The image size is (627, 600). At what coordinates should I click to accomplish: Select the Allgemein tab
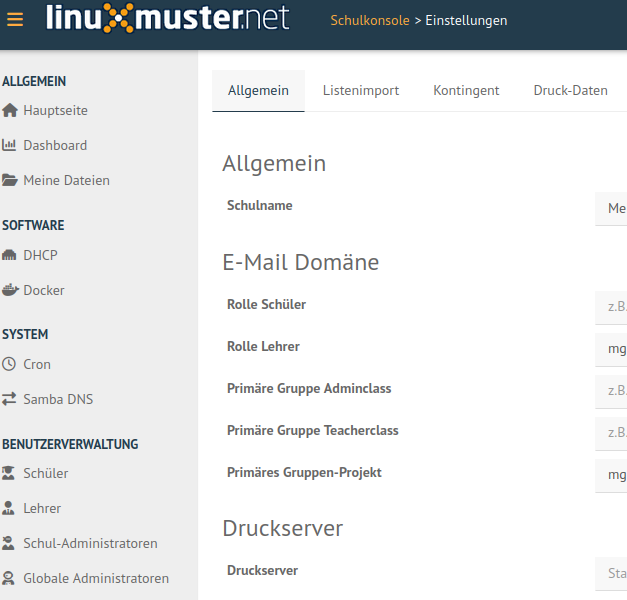click(x=258, y=90)
